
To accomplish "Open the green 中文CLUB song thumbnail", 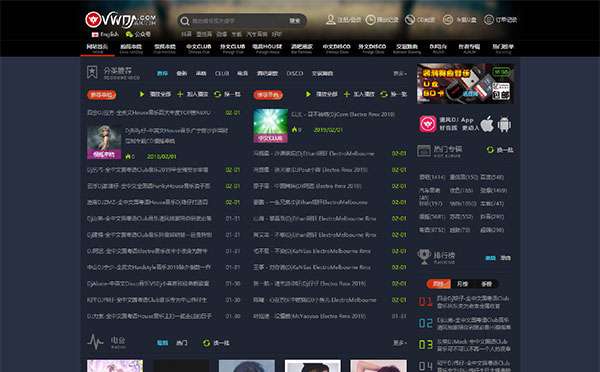I will pyautogui.click(x=271, y=126).
